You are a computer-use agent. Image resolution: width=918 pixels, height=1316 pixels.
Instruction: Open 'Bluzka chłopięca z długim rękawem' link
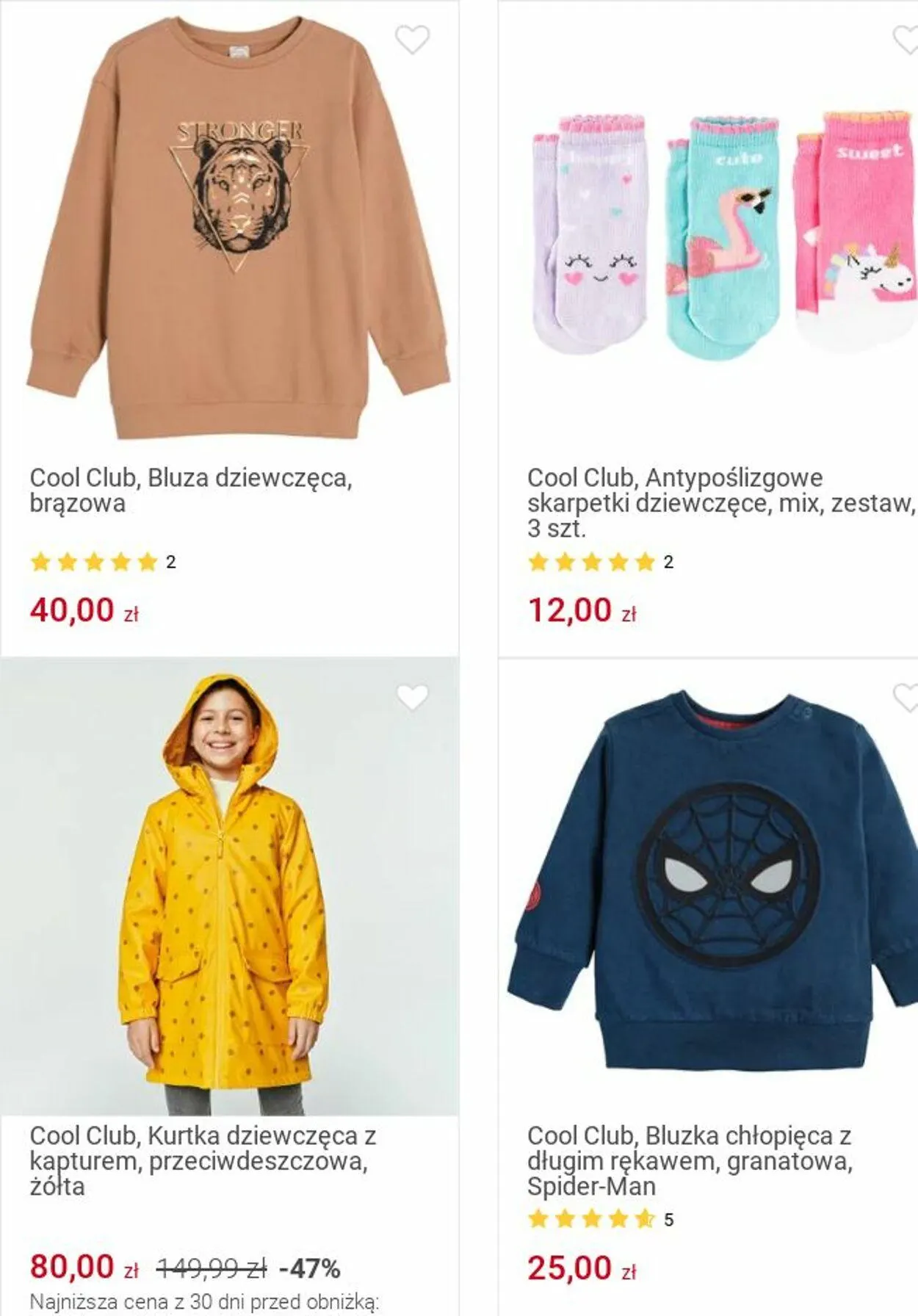[689, 1160]
